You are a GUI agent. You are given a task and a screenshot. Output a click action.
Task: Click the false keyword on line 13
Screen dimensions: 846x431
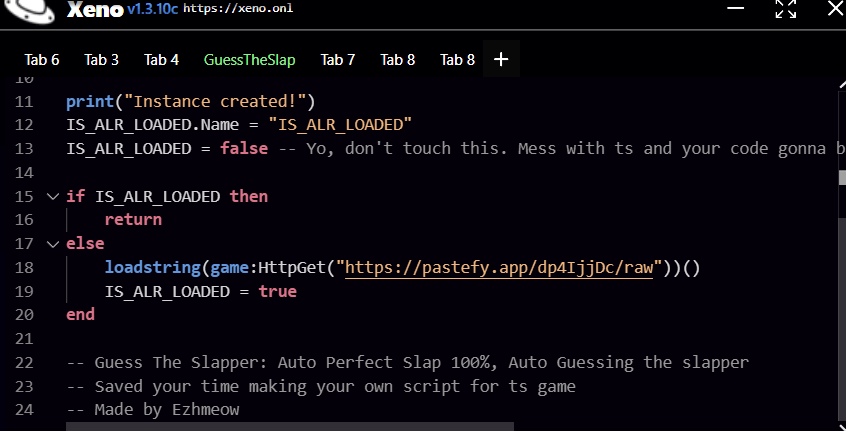[244, 148]
